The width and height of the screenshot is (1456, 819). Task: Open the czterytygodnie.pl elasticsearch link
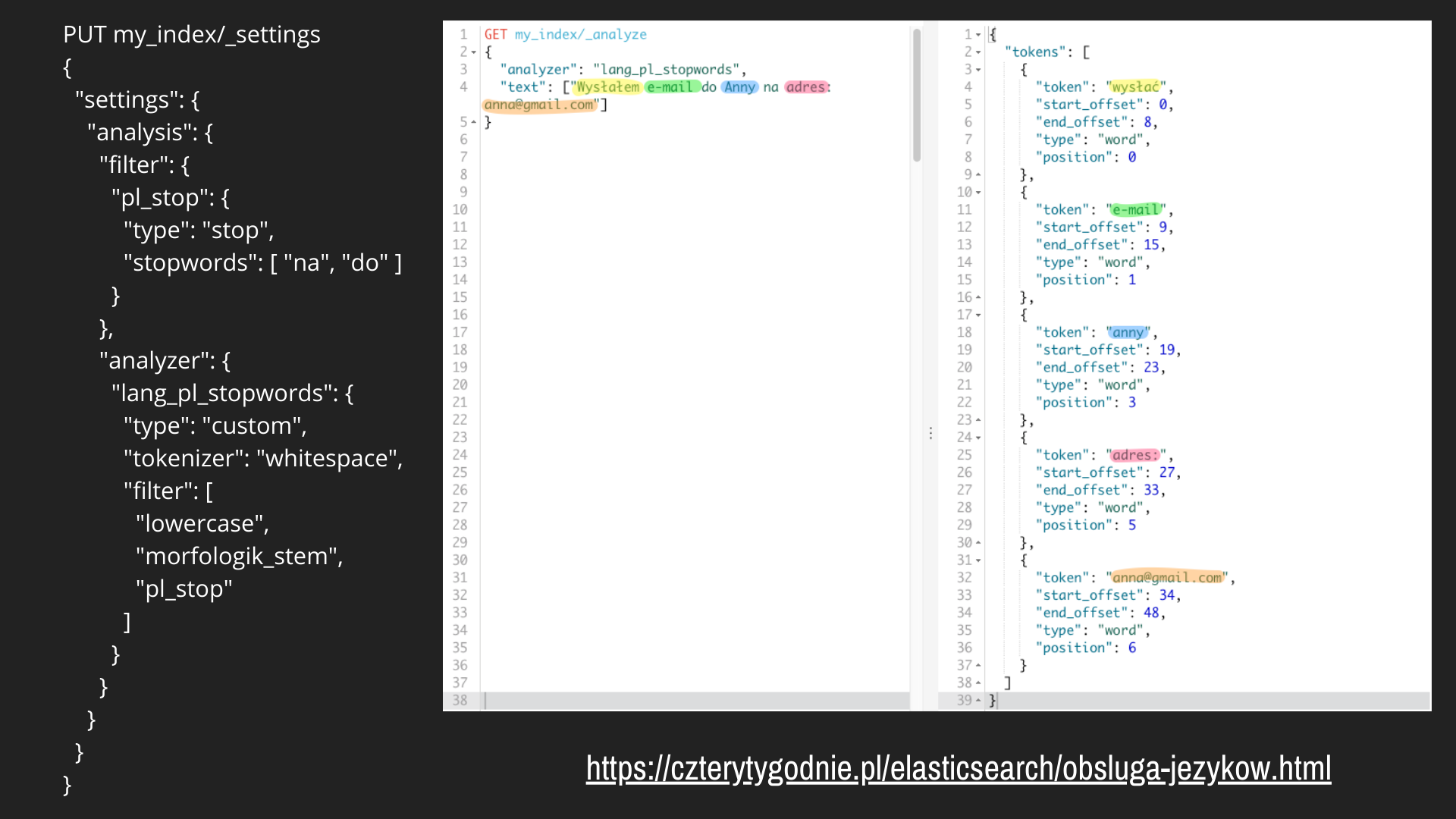[x=959, y=768]
